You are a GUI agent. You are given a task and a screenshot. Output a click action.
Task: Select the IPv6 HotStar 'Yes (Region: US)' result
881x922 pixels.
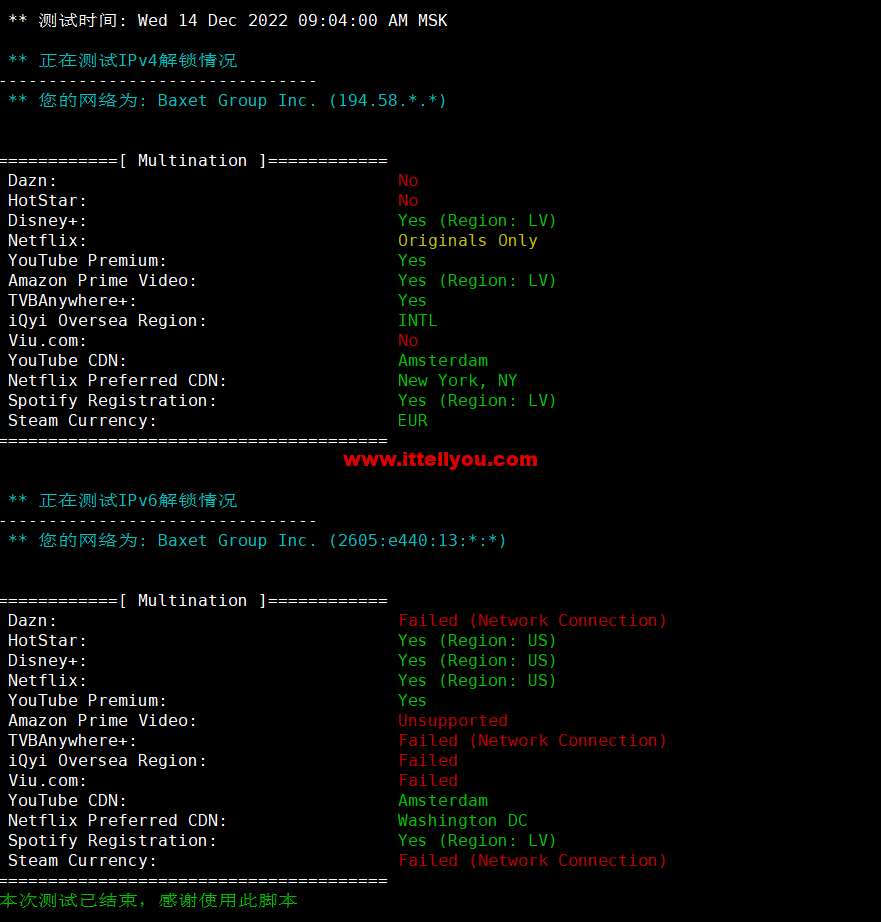[x=477, y=640]
